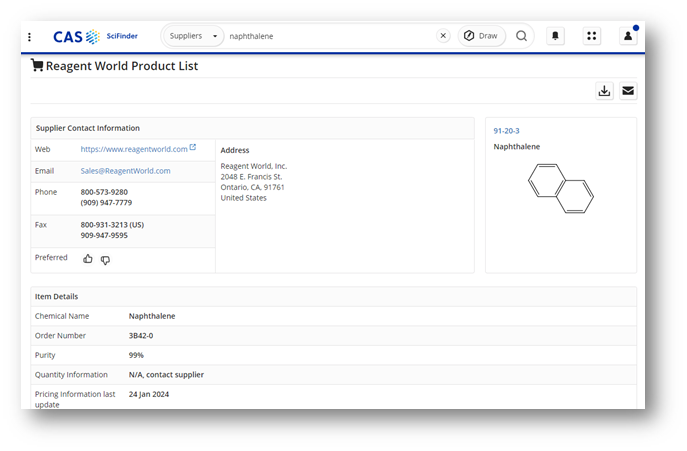Image resolution: width=687 pixels, height=451 pixels.
Task: Email the product list
Action: pyautogui.click(x=628, y=91)
